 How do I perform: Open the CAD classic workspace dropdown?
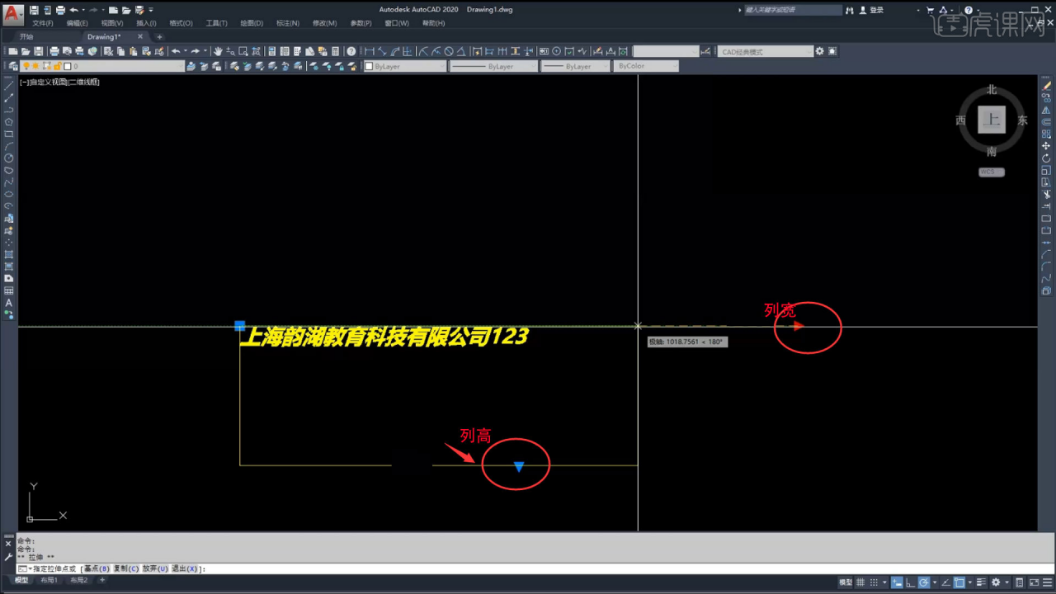[766, 51]
